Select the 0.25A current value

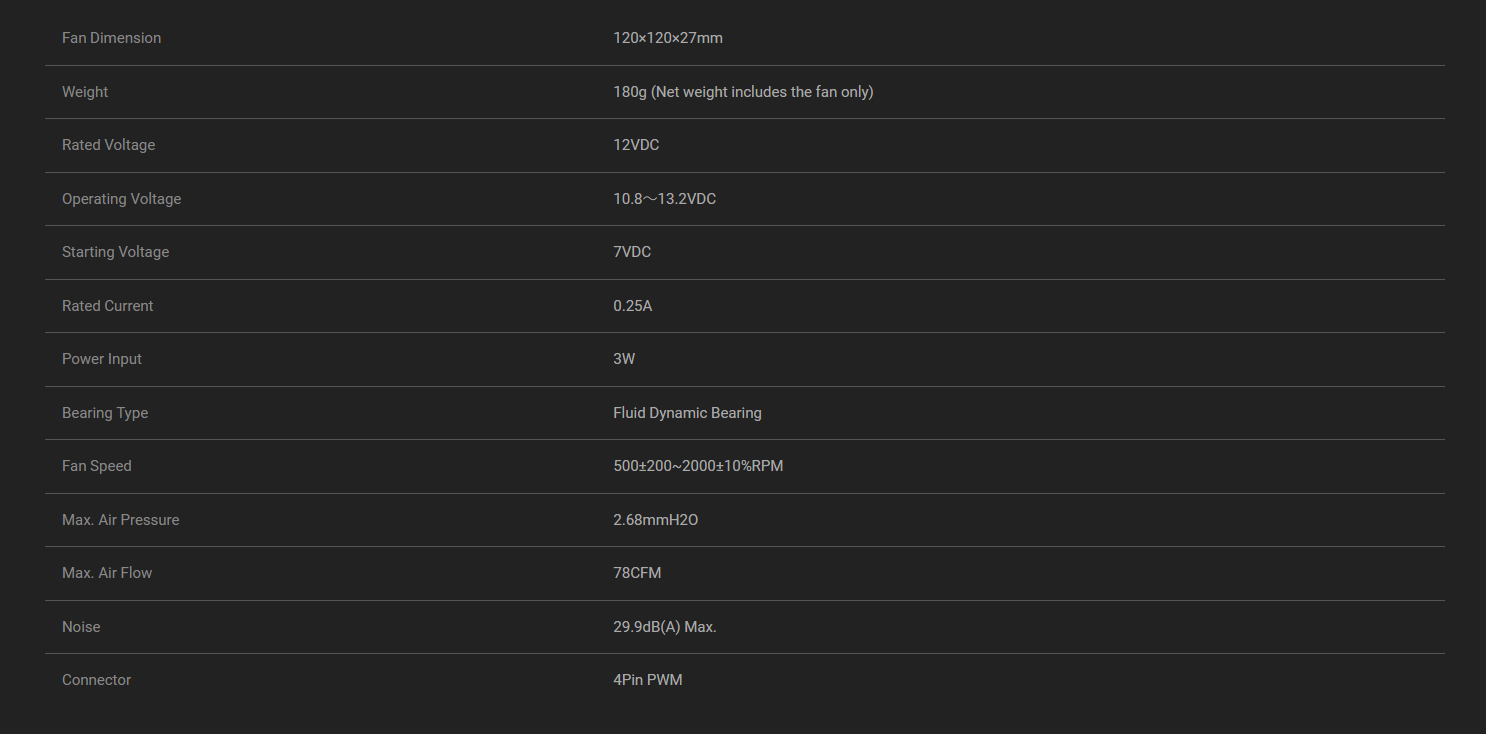point(632,306)
